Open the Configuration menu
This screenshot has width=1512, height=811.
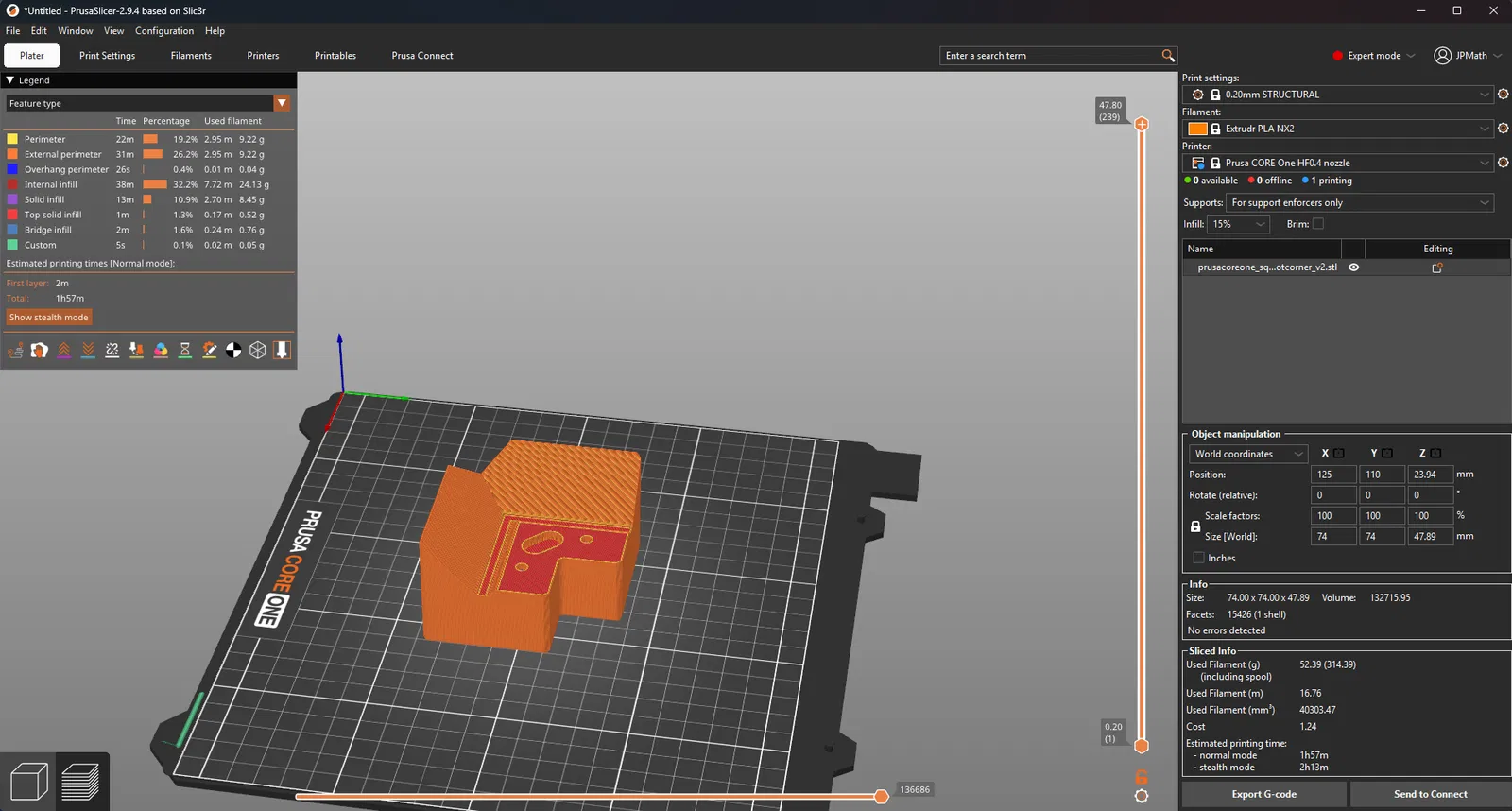pyautogui.click(x=163, y=31)
